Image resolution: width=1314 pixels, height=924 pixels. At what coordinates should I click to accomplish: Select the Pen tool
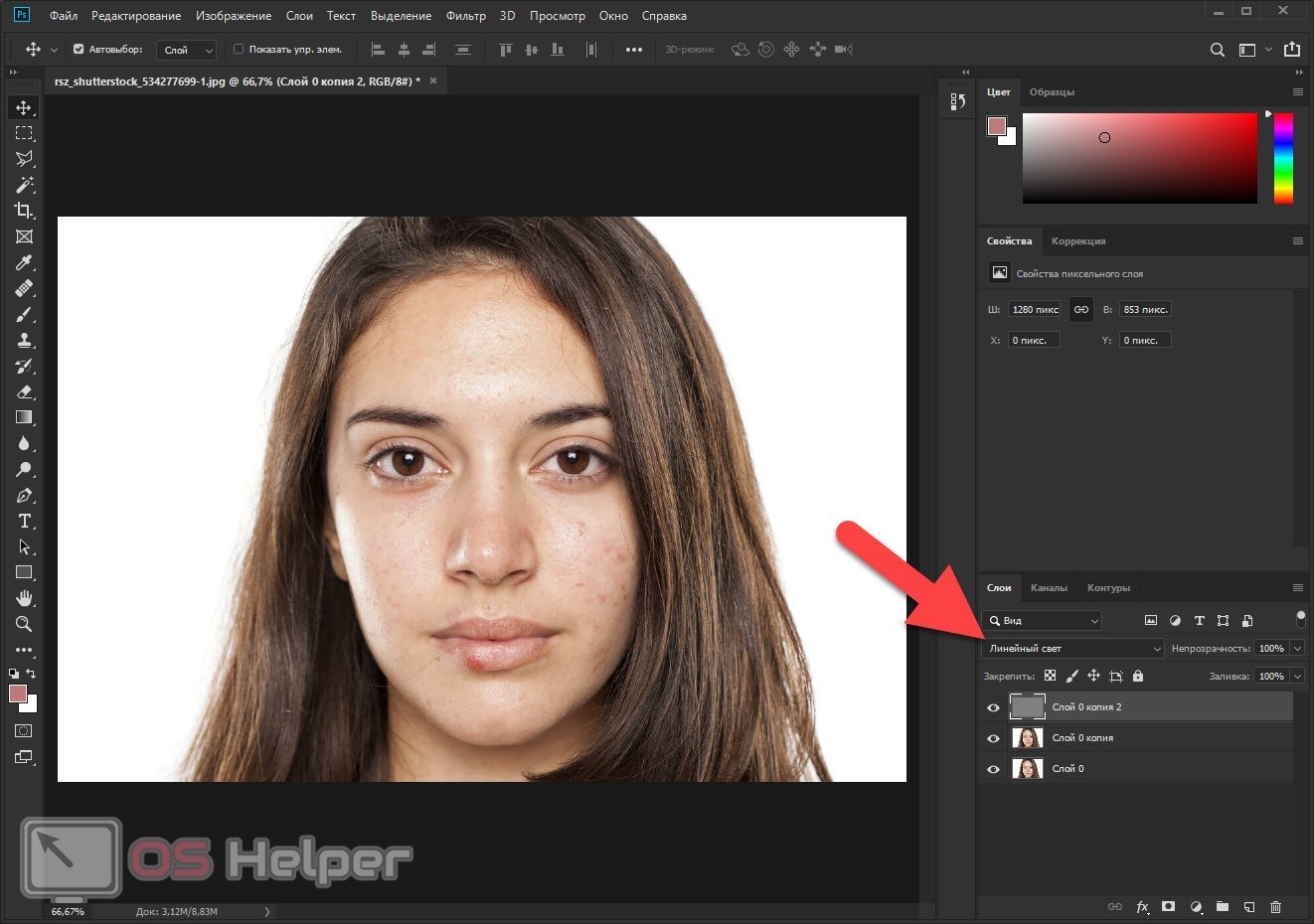(24, 495)
